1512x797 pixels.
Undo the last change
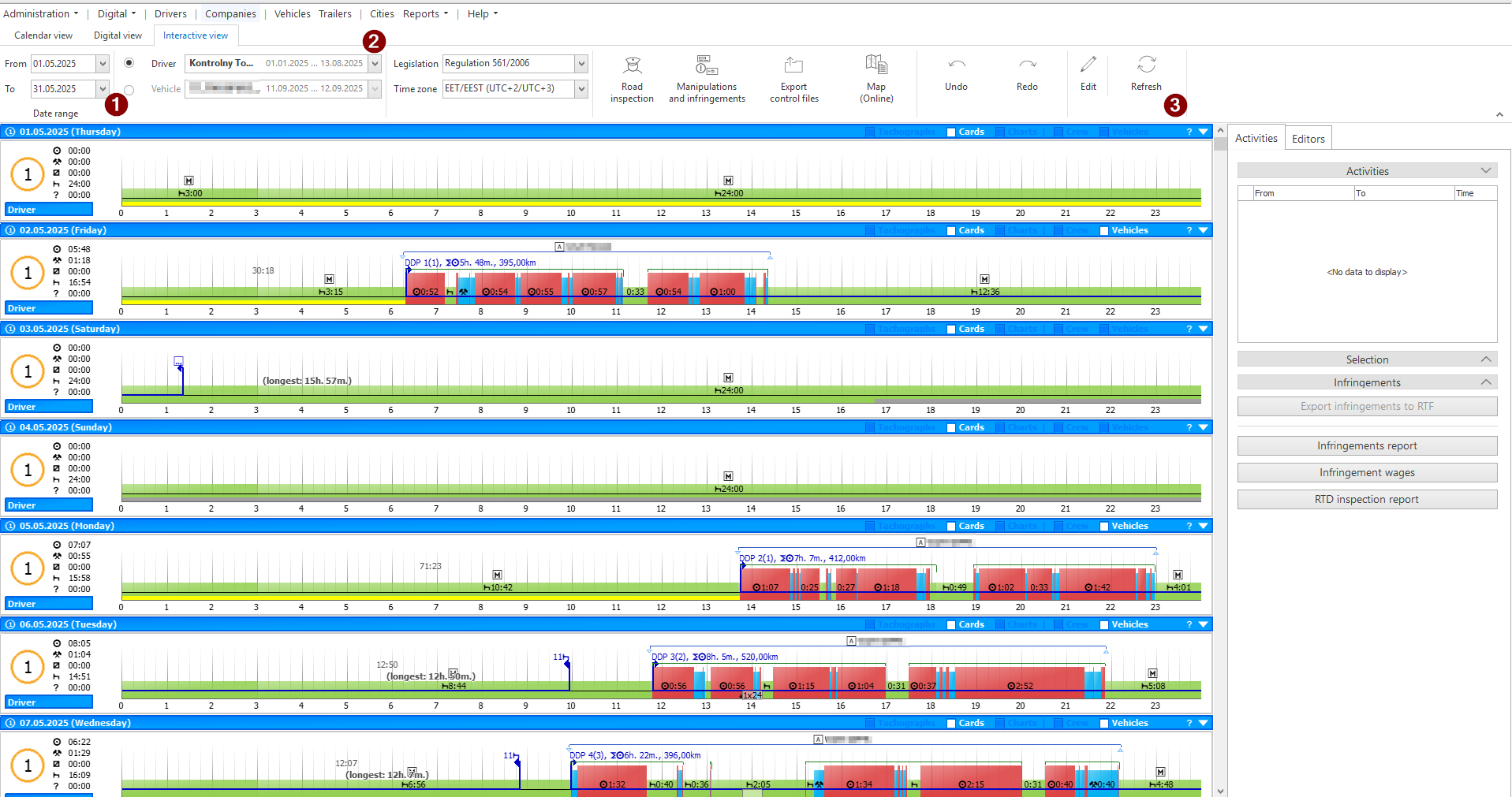click(956, 74)
